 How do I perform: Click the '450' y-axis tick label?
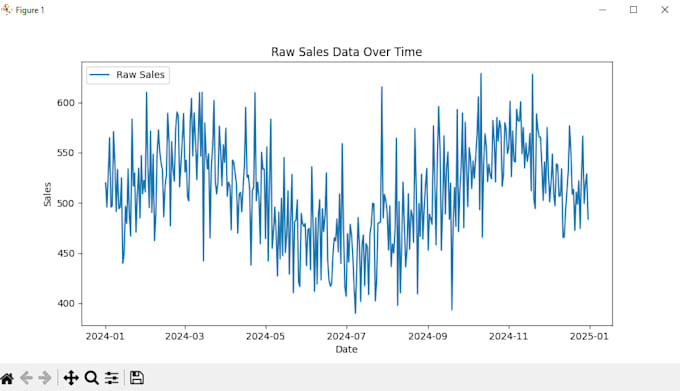coord(66,253)
